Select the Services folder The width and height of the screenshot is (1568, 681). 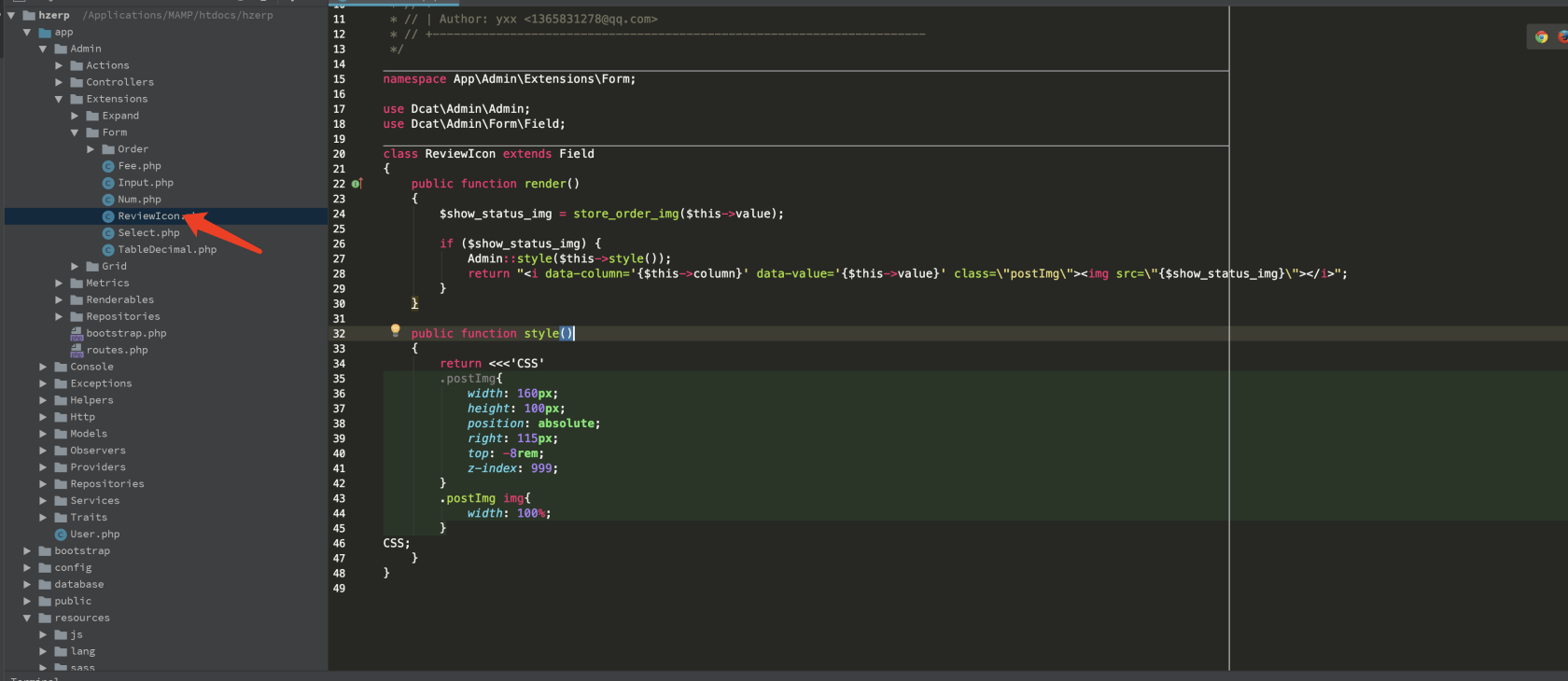pyautogui.click(x=94, y=501)
